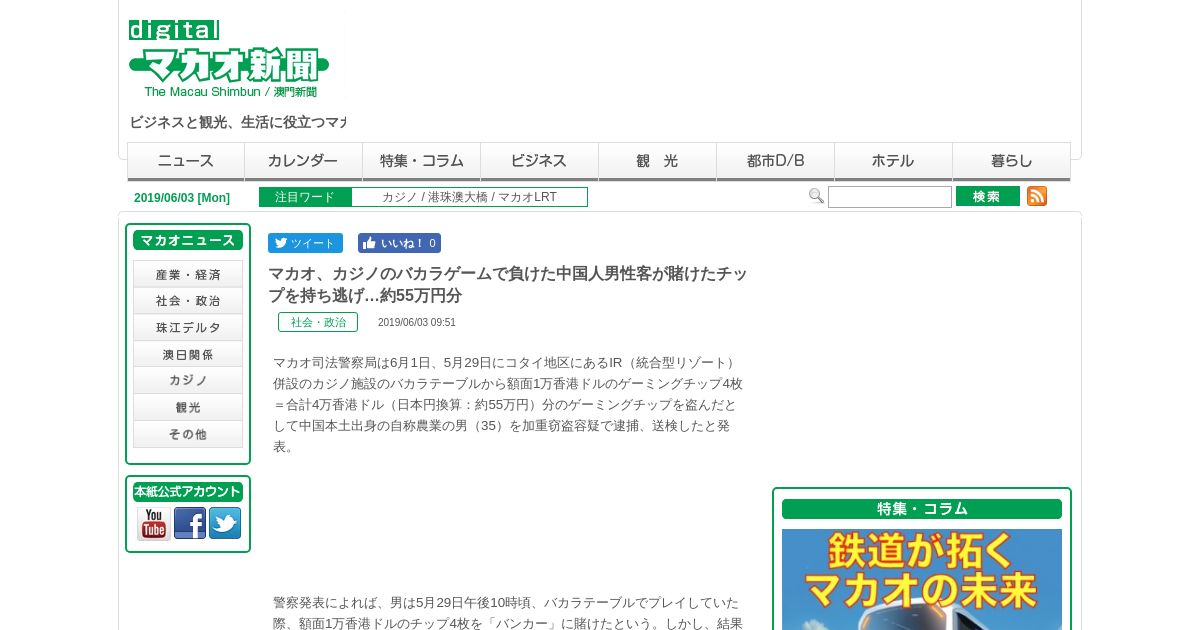Open 都市D/B in the navigation bar
Viewport: 1200px width, 630px height.
pos(776,161)
